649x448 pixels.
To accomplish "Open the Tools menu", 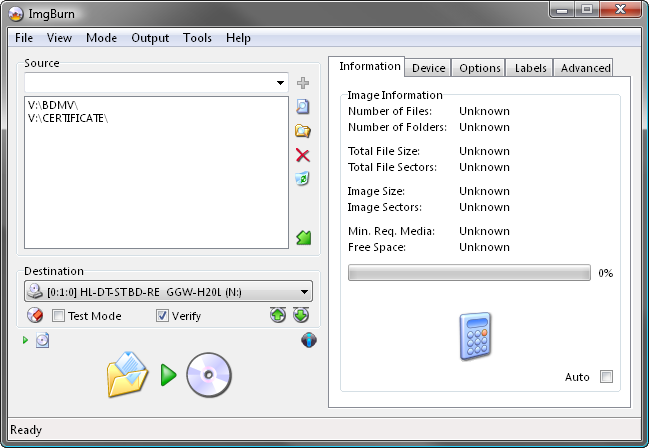I will (x=197, y=38).
